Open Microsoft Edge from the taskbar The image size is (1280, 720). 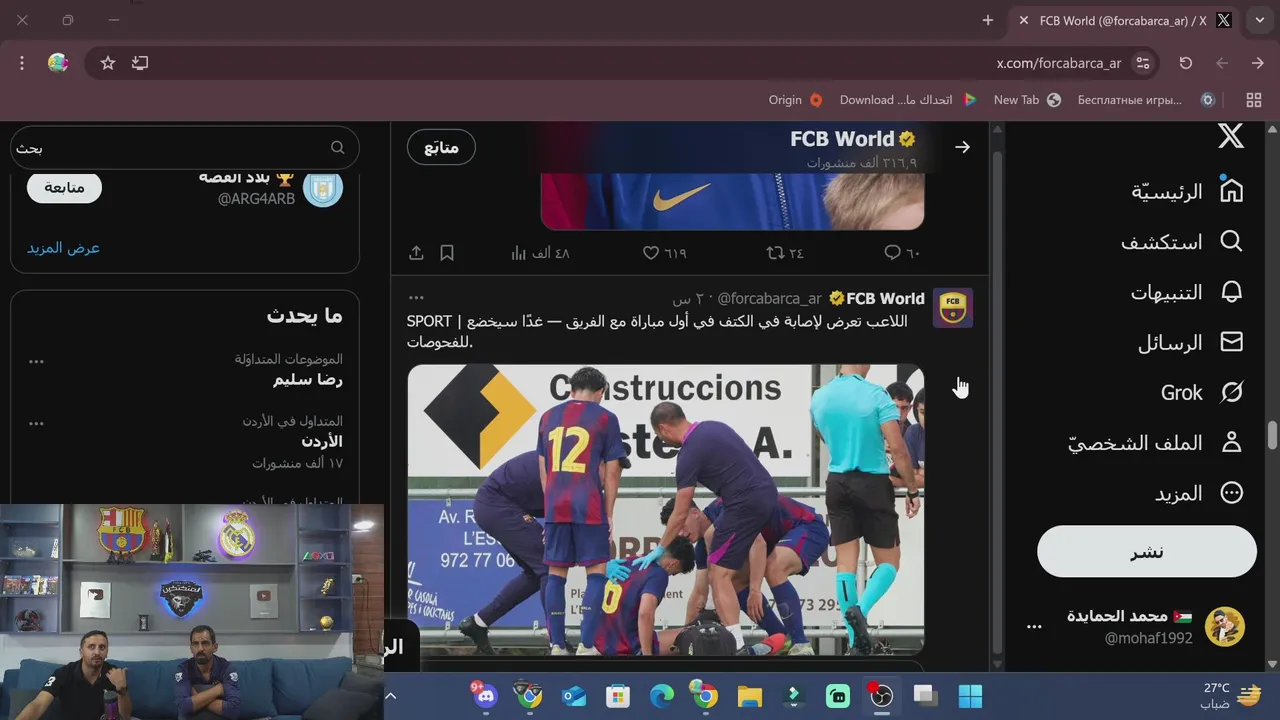coord(661,695)
